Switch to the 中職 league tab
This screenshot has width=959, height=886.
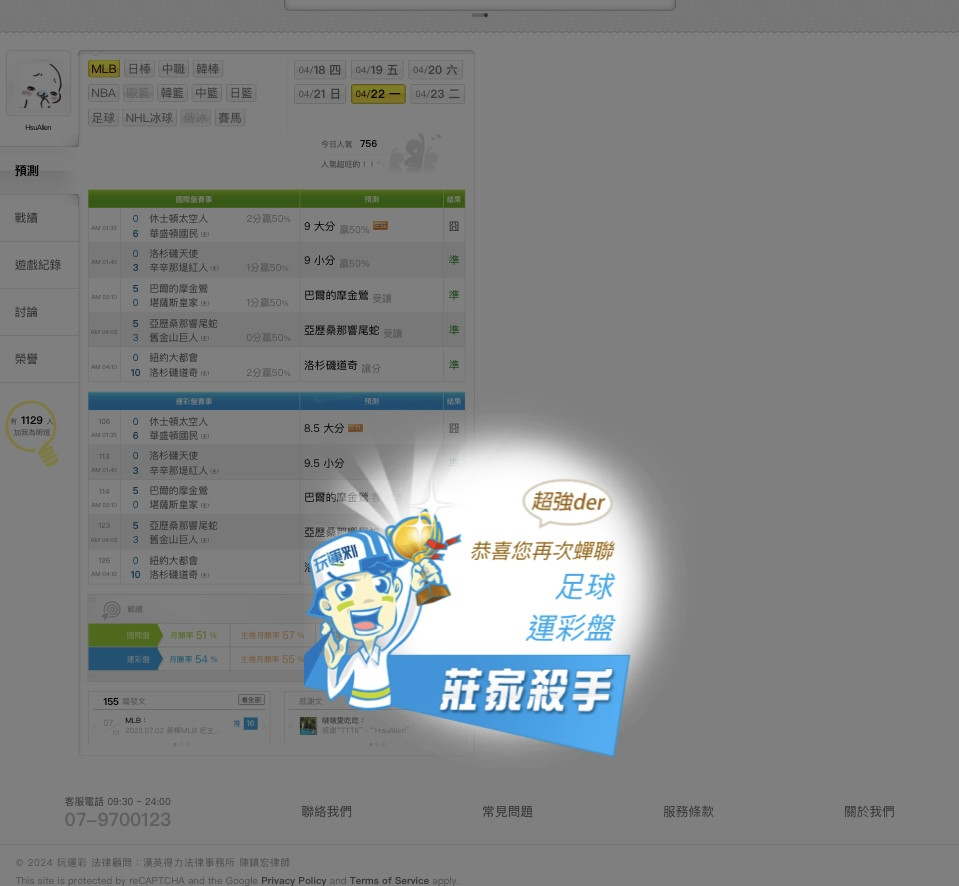pyautogui.click(x=174, y=69)
